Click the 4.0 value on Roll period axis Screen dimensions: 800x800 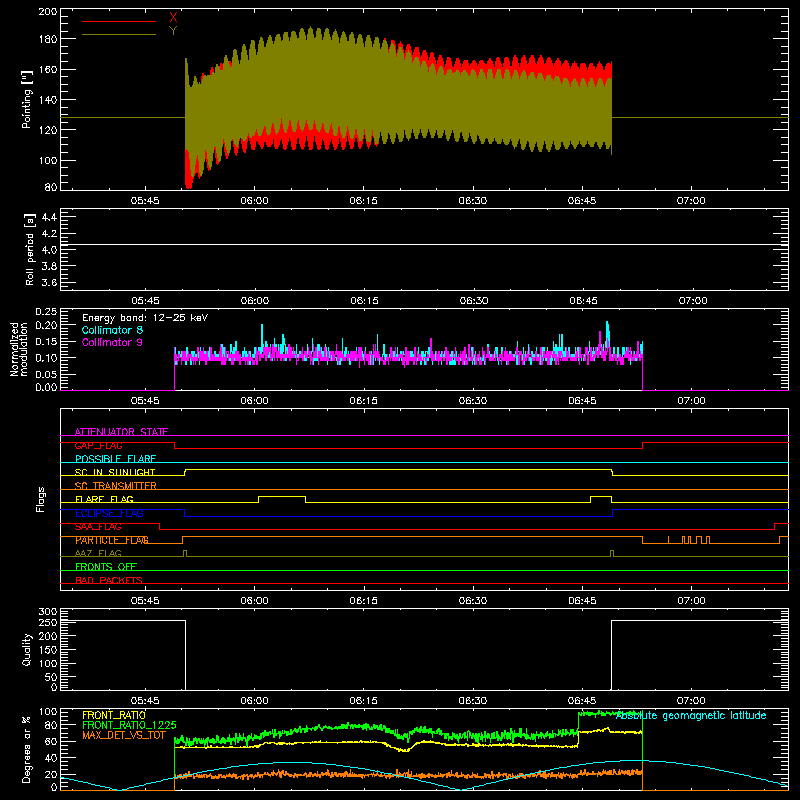coord(49,250)
